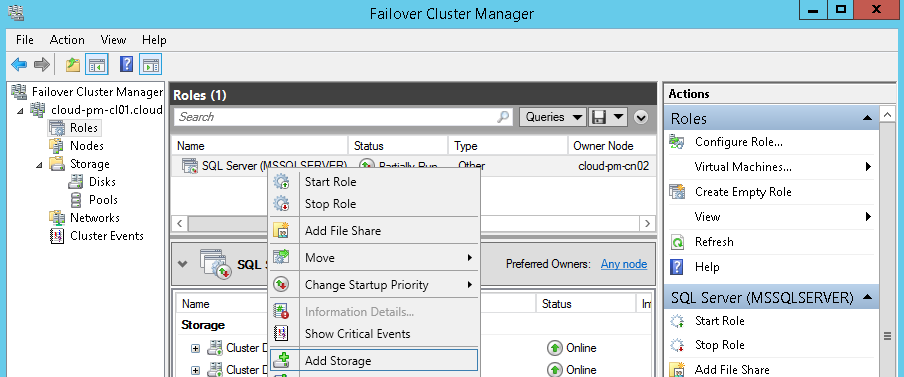Expand the first Cluster Disk row under Storage
The height and width of the screenshot is (377, 904).
[x=195, y=348]
